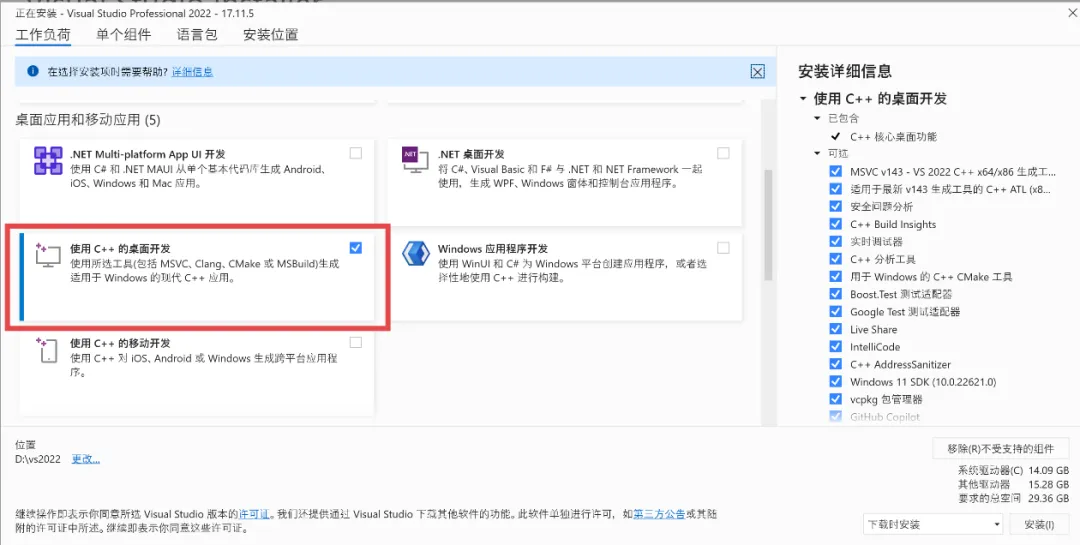The width and height of the screenshot is (1080, 545).
Task: Uncheck IntelliCode checkbox
Action: 835,347
